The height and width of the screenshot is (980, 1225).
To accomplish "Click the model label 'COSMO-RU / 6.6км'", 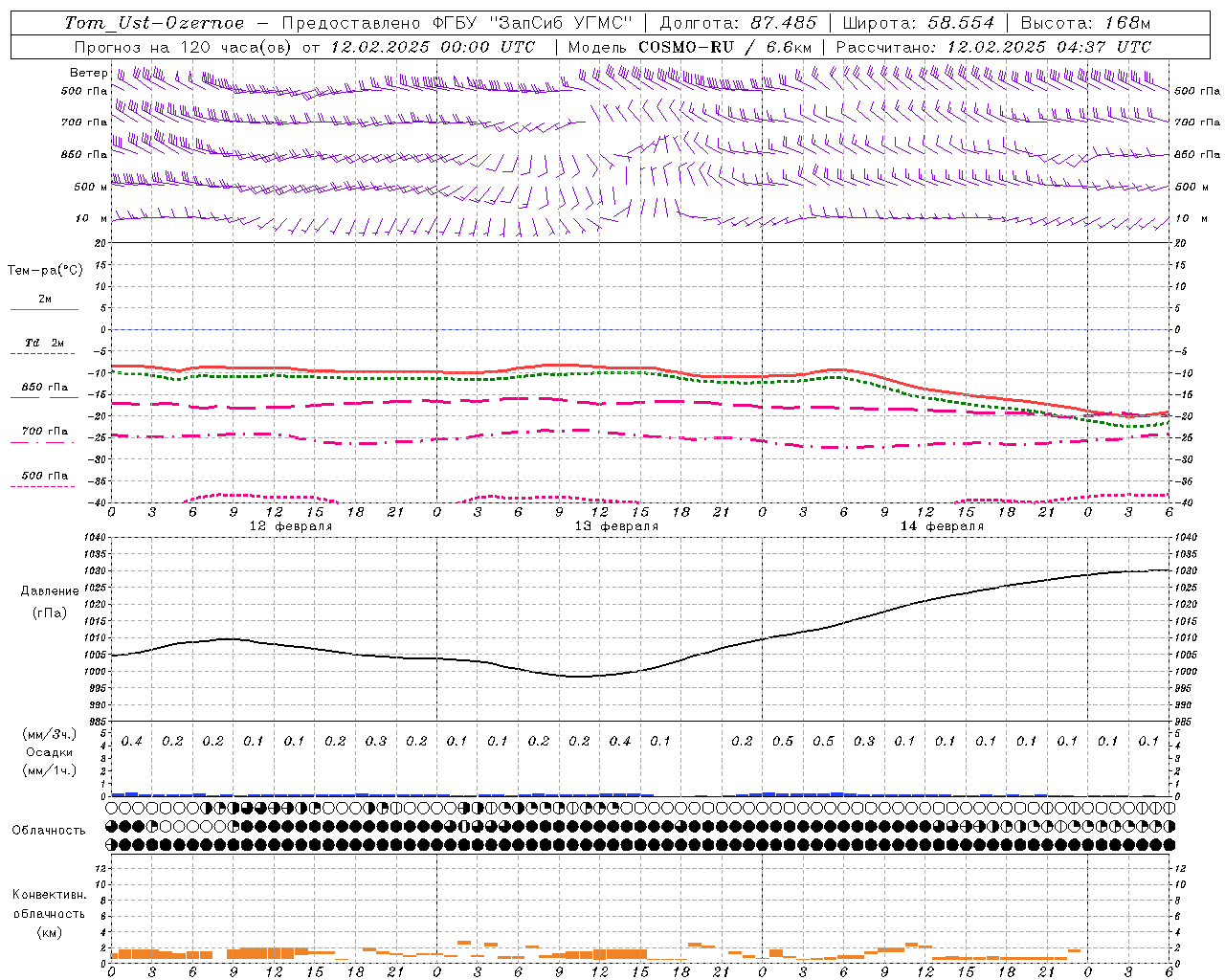I will pyautogui.click(x=725, y=47).
